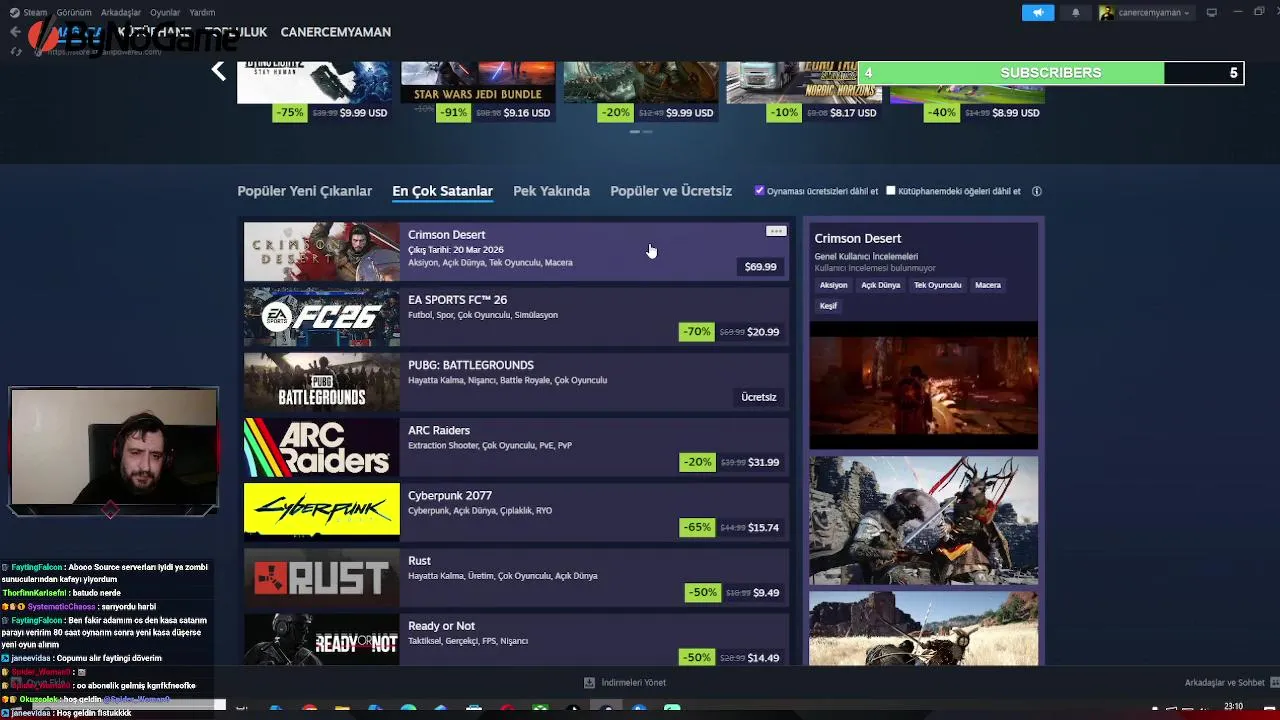Open the three-dots options on Crimson Desert row
Viewport: 1280px width, 720px height.
(x=776, y=231)
